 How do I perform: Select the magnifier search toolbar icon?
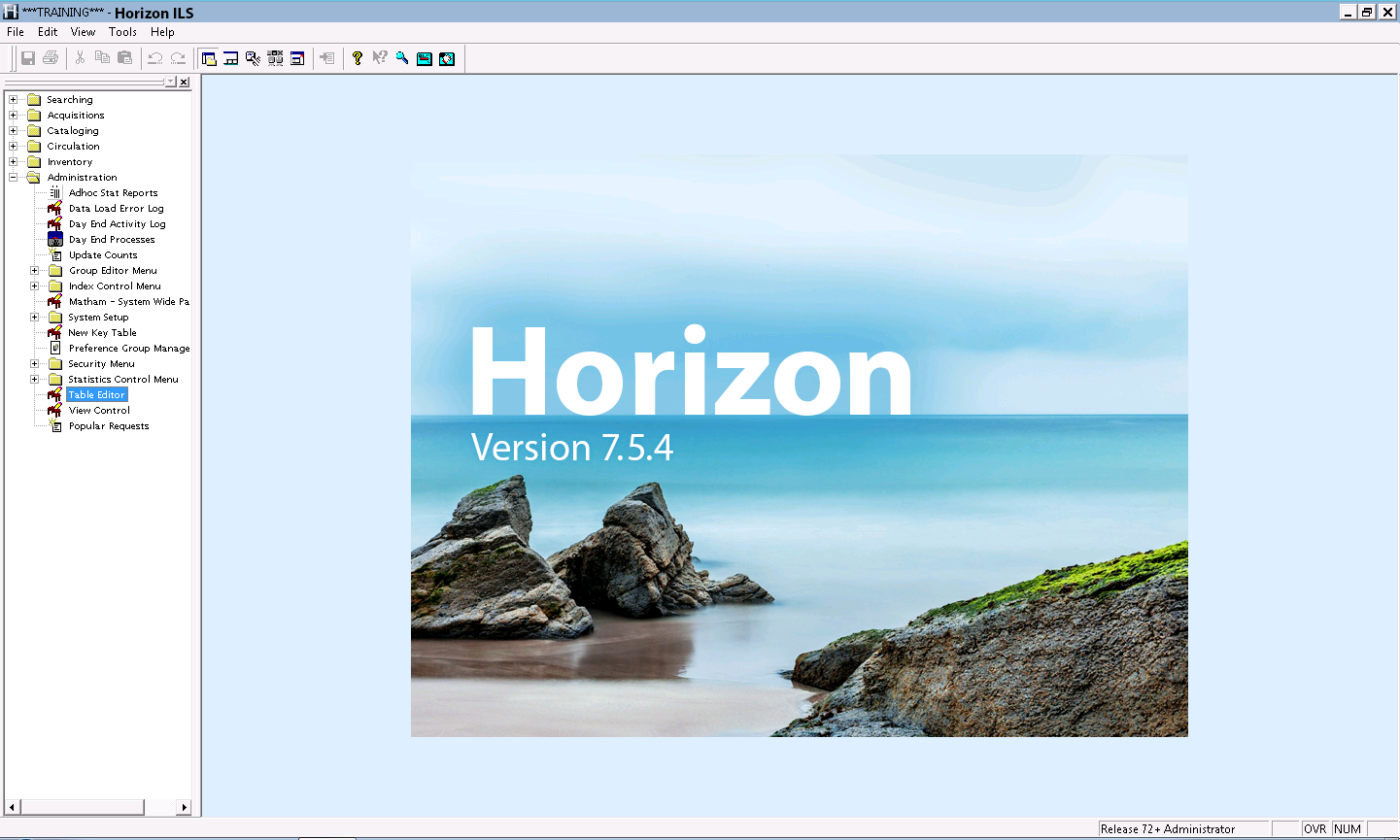tap(401, 58)
